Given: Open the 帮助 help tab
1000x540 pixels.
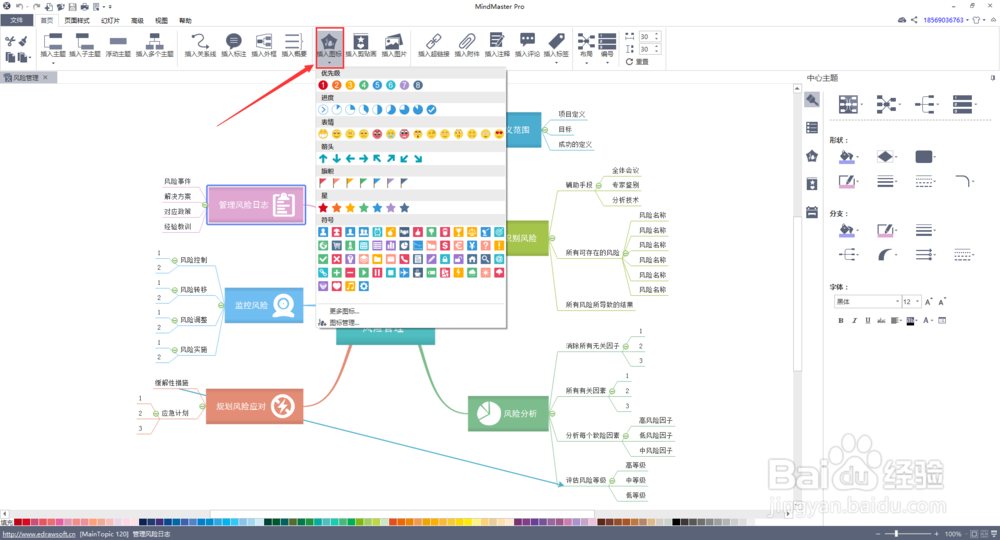Looking at the screenshot, I should [185, 20].
